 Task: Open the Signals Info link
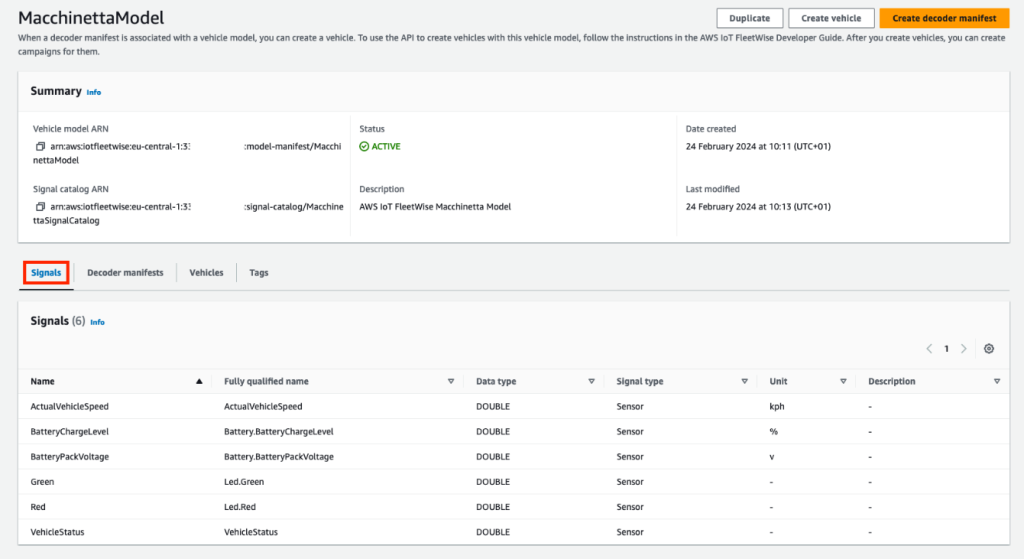[x=97, y=322]
